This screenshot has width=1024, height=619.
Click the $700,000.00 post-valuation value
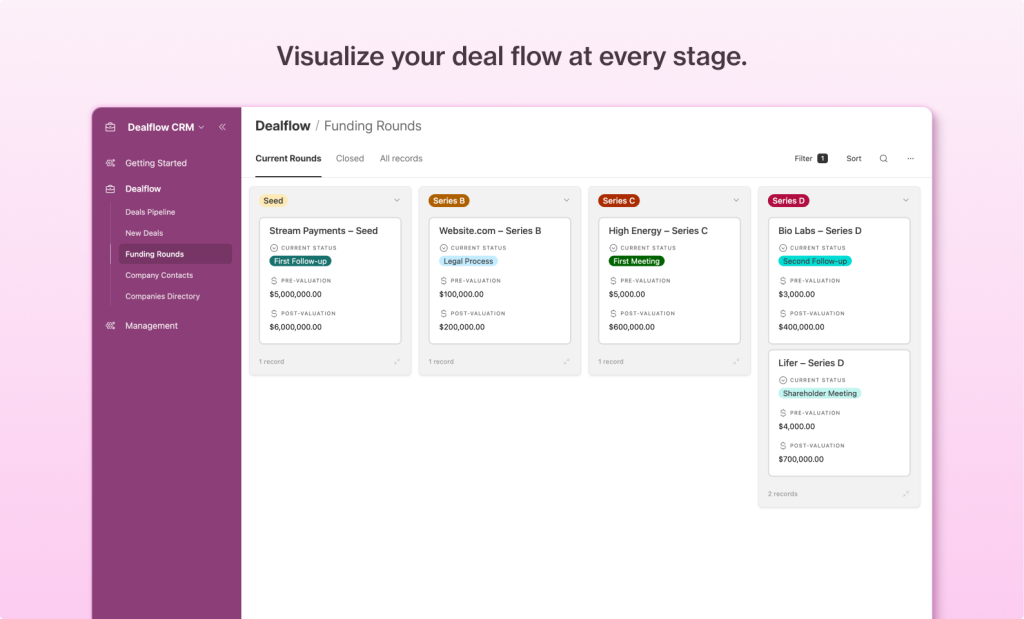(x=801, y=459)
